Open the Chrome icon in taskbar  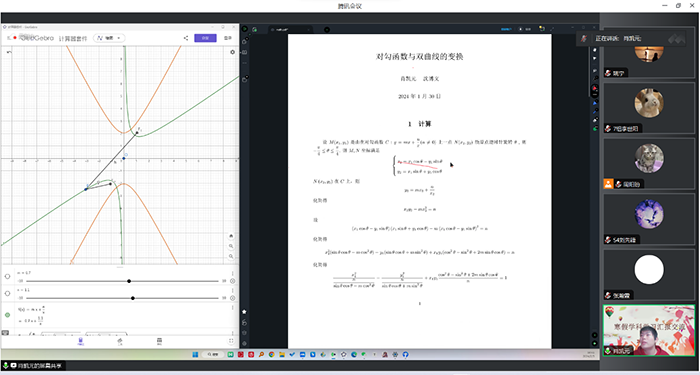(x=271, y=354)
